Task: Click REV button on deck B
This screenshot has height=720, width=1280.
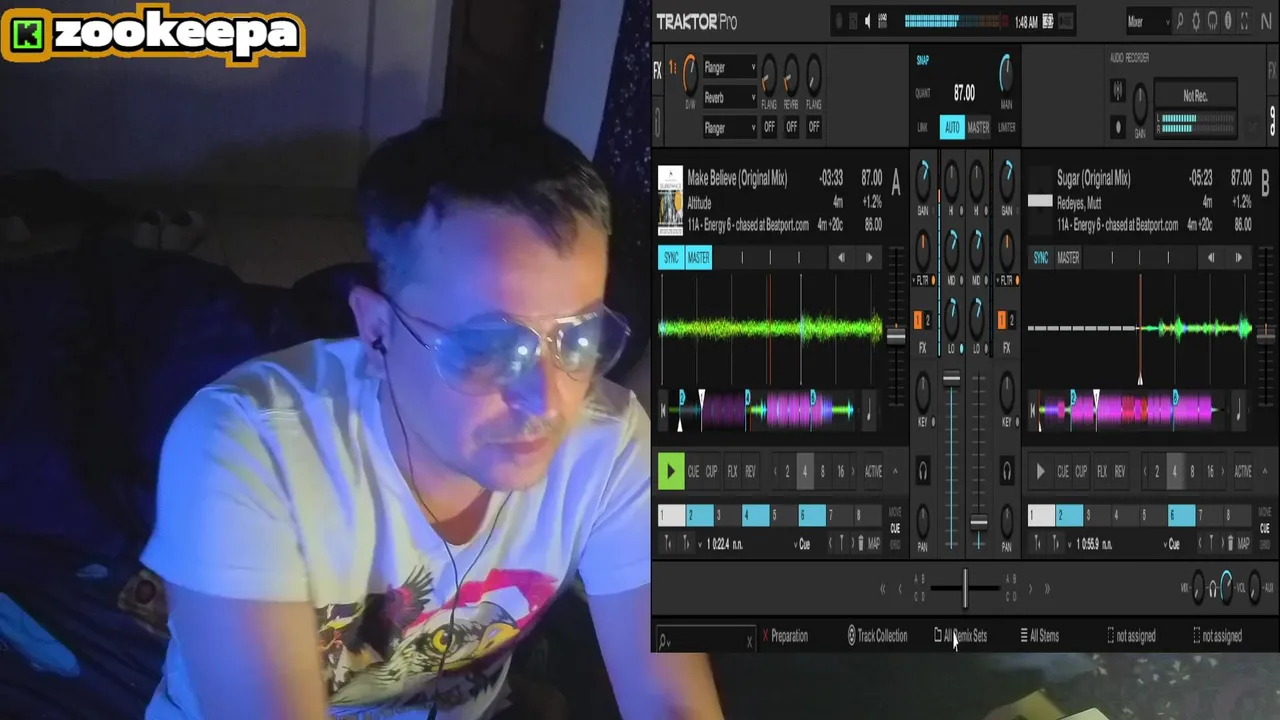Action: click(x=1120, y=471)
